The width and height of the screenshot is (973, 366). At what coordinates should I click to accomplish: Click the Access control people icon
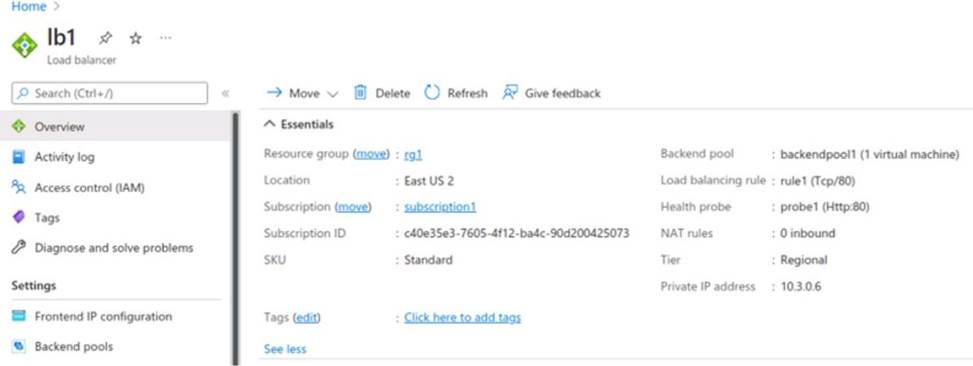pyautogui.click(x=19, y=187)
